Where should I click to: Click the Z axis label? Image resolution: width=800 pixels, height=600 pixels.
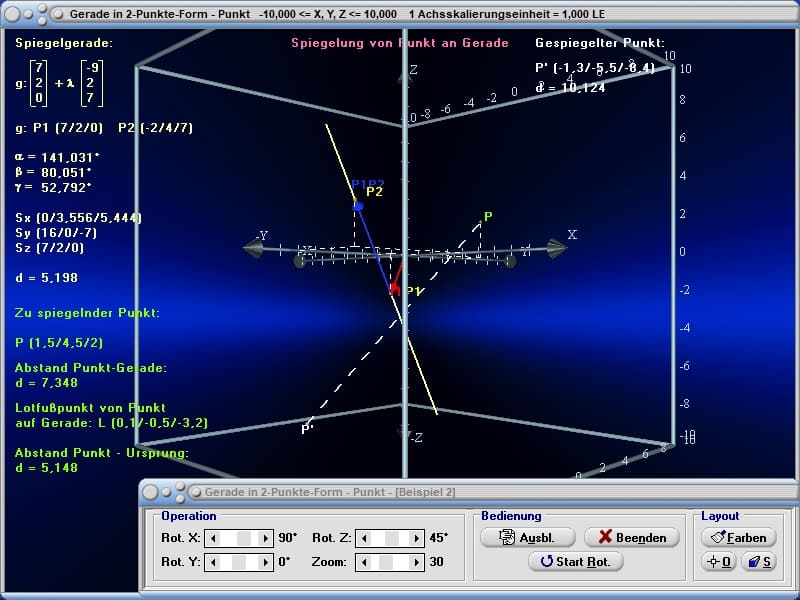pos(414,69)
